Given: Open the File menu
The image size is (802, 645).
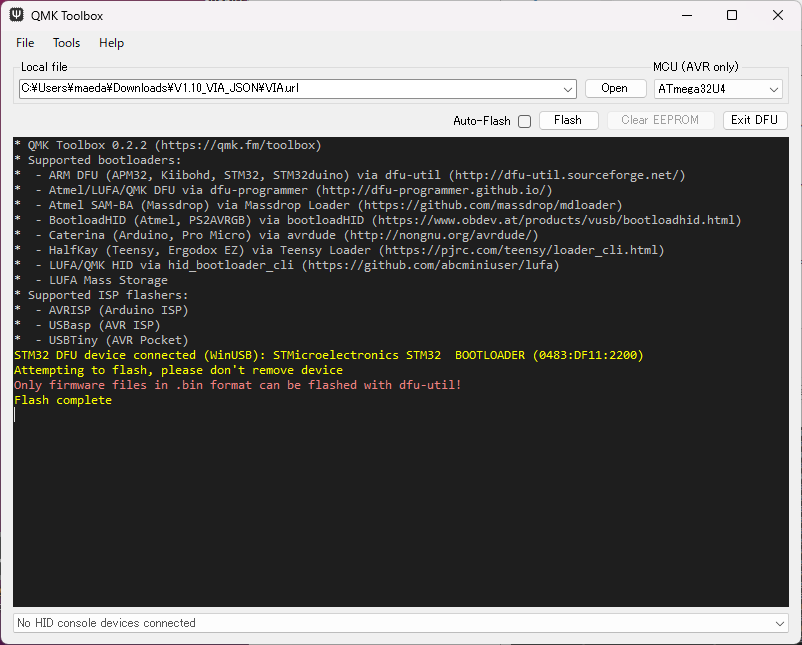Looking at the screenshot, I should 25,43.
